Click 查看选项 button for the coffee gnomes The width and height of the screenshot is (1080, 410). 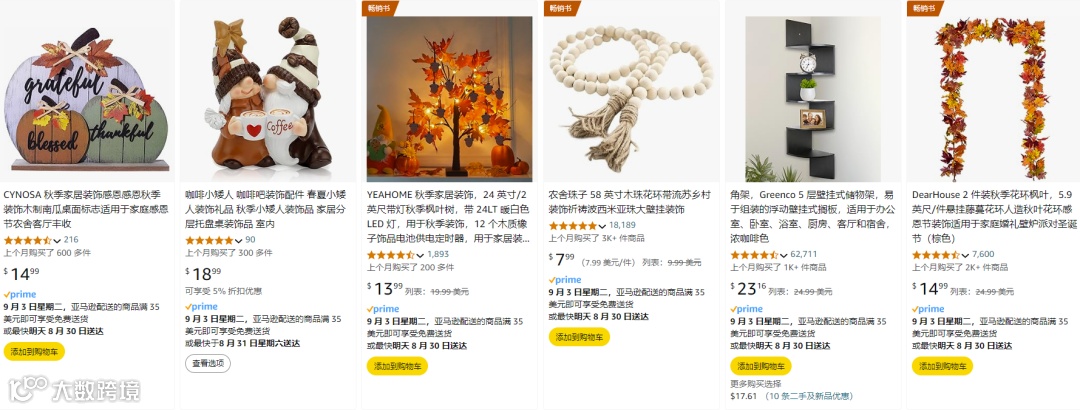pyautogui.click(x=207, y=364)
